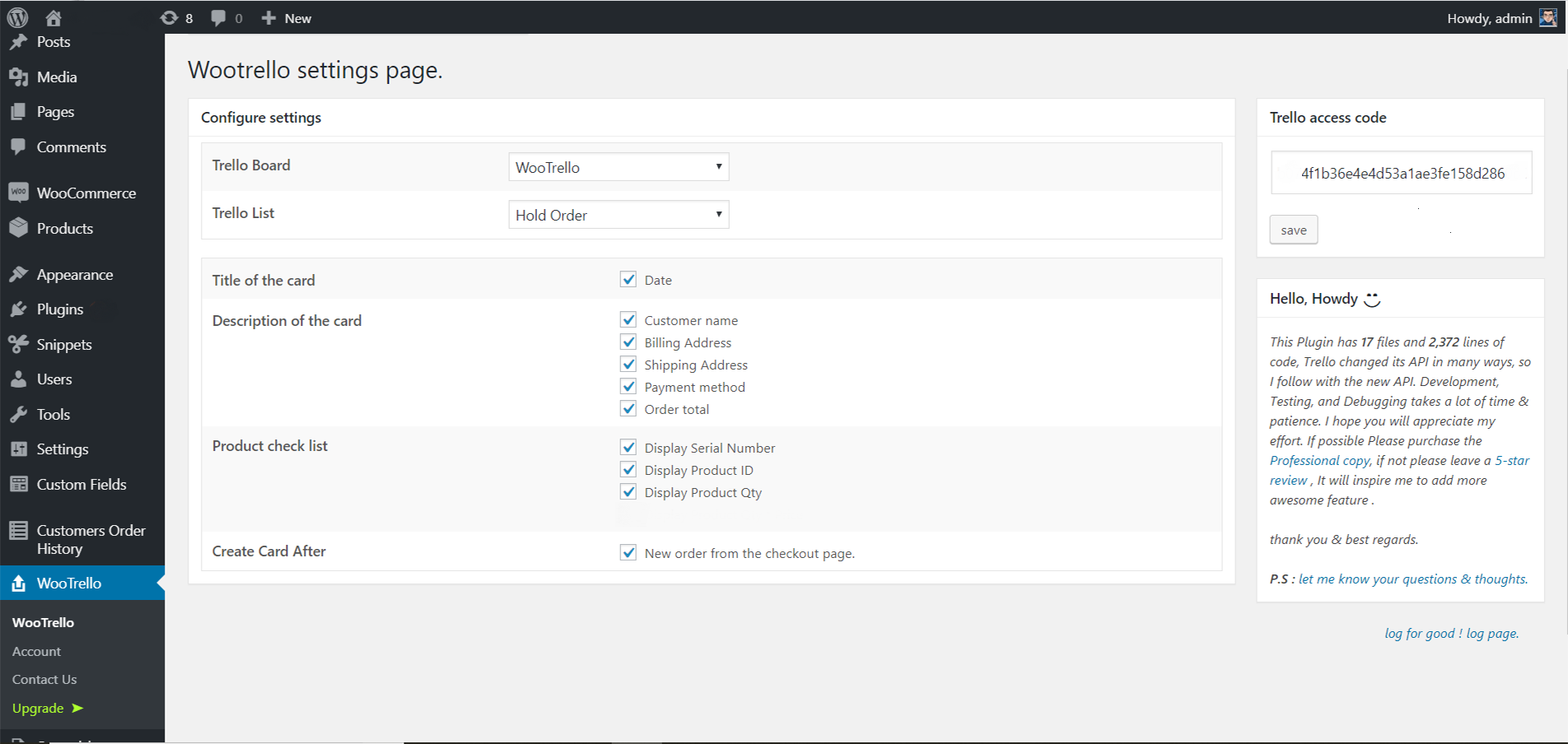Open the Trello List dropdown
Screen dimensions: 1568x744
(618, 215)
